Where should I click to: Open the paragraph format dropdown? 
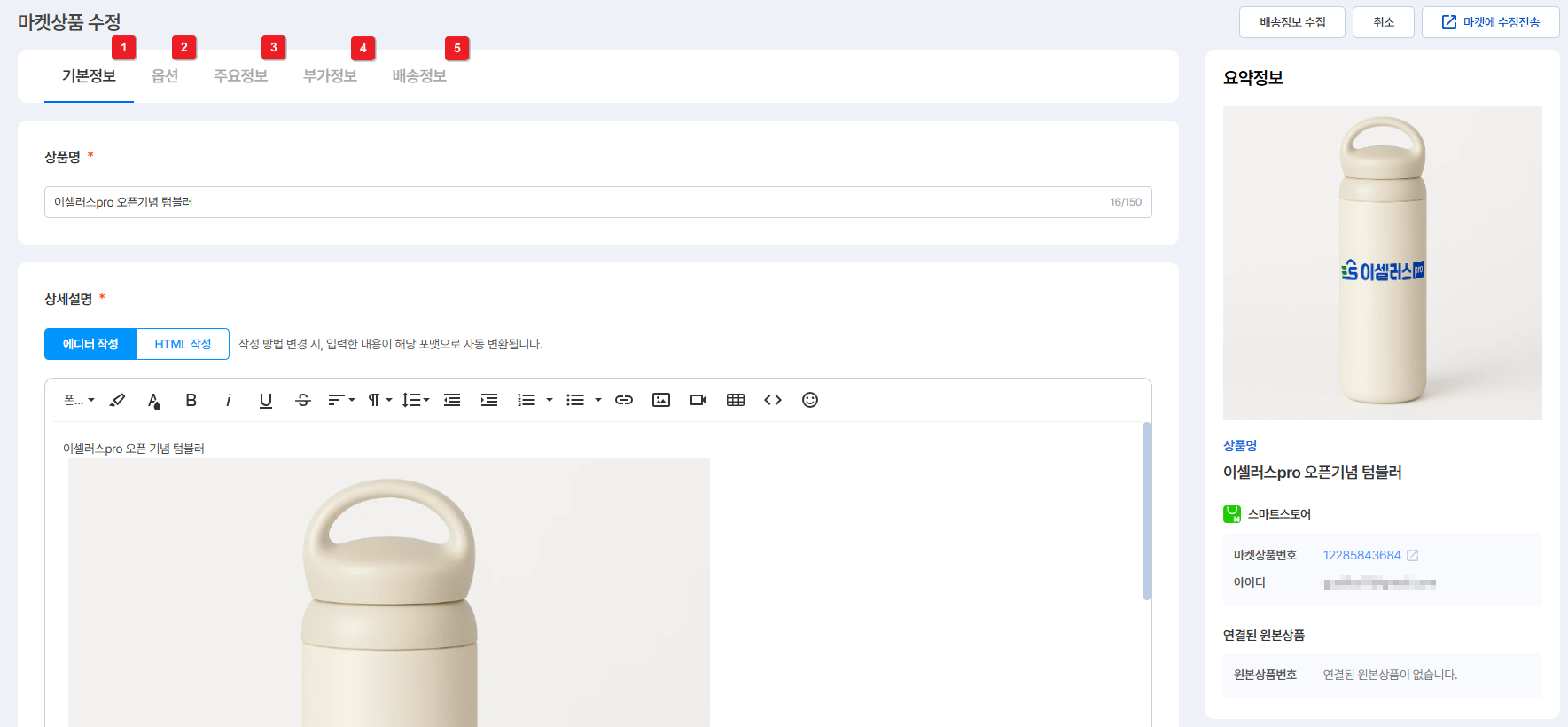(380, 400)
